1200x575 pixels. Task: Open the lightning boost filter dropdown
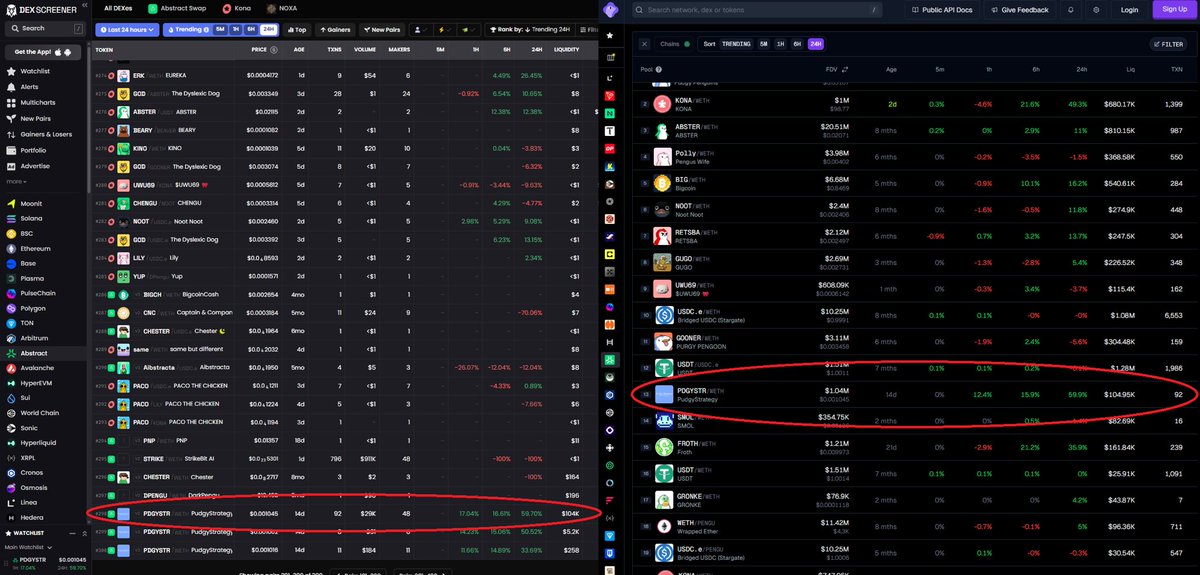click(x=443, y=29)
